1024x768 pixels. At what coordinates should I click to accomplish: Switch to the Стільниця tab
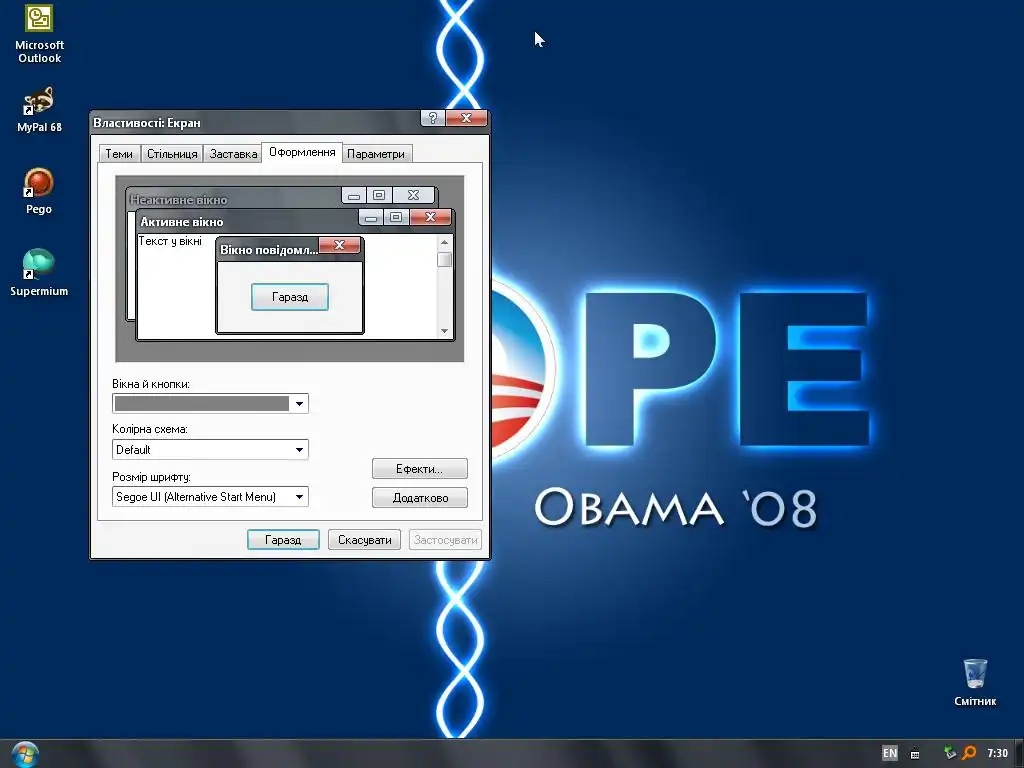coord(172,154)
